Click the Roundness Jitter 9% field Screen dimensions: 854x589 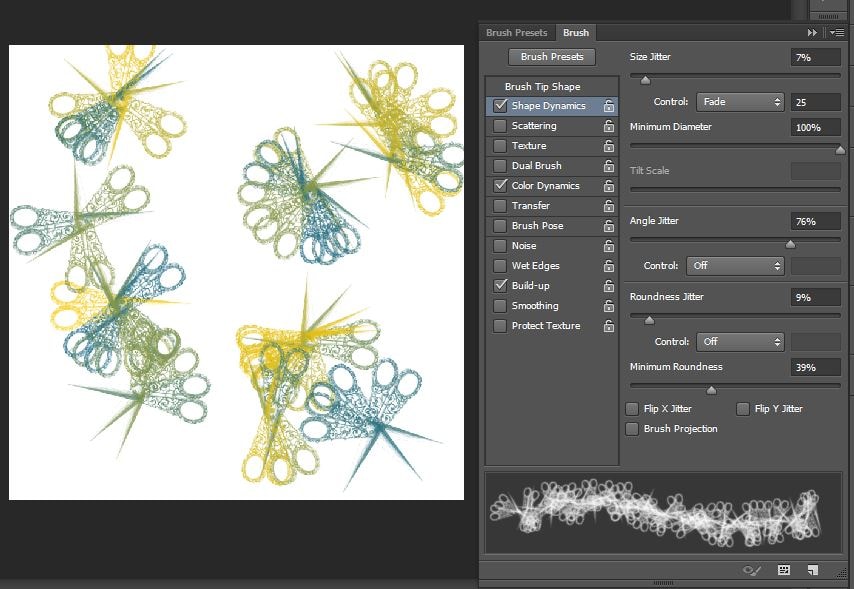pyautogui.click(x=815, y=297)
